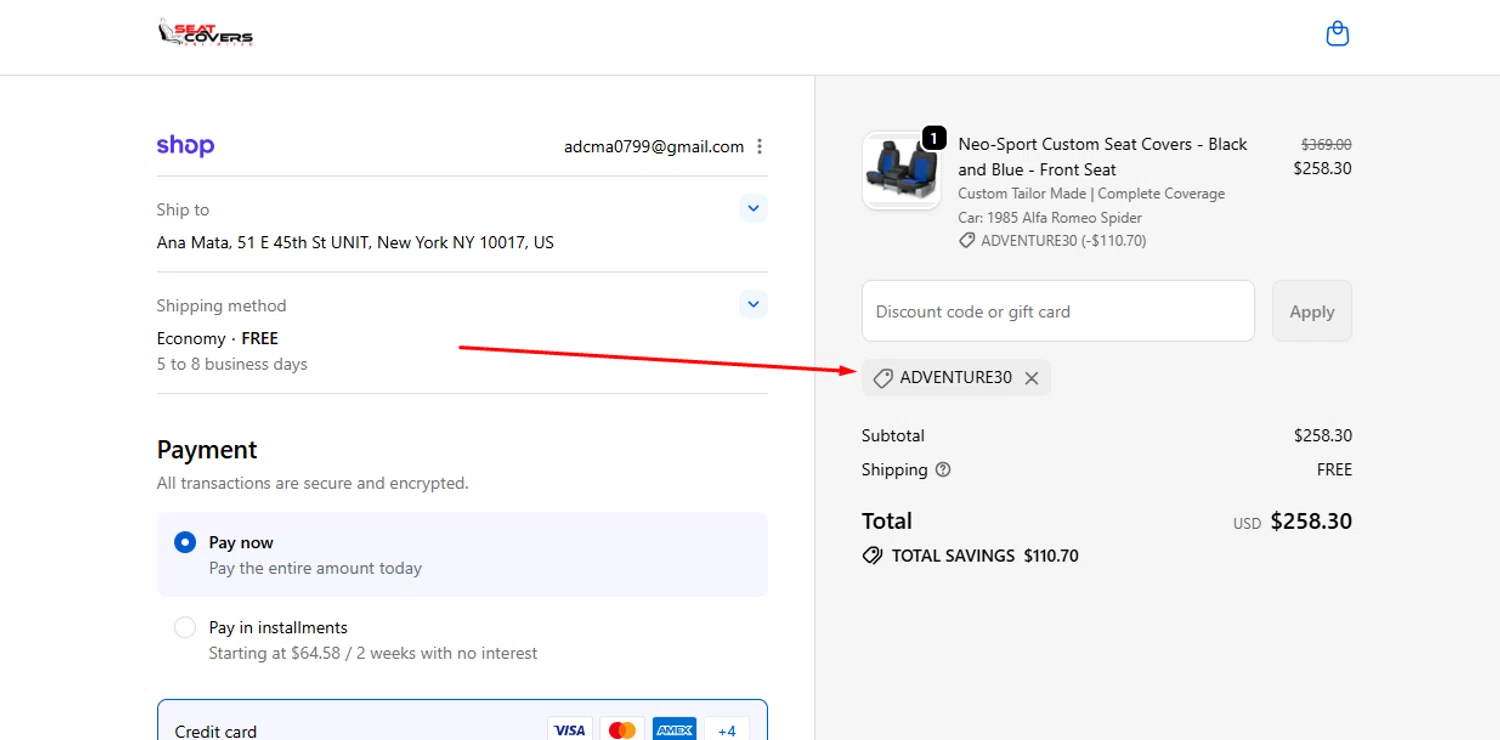Click the seat cover product thumbnail
This screenshot has width=1500, height=740.
click(x=901, y=172)
